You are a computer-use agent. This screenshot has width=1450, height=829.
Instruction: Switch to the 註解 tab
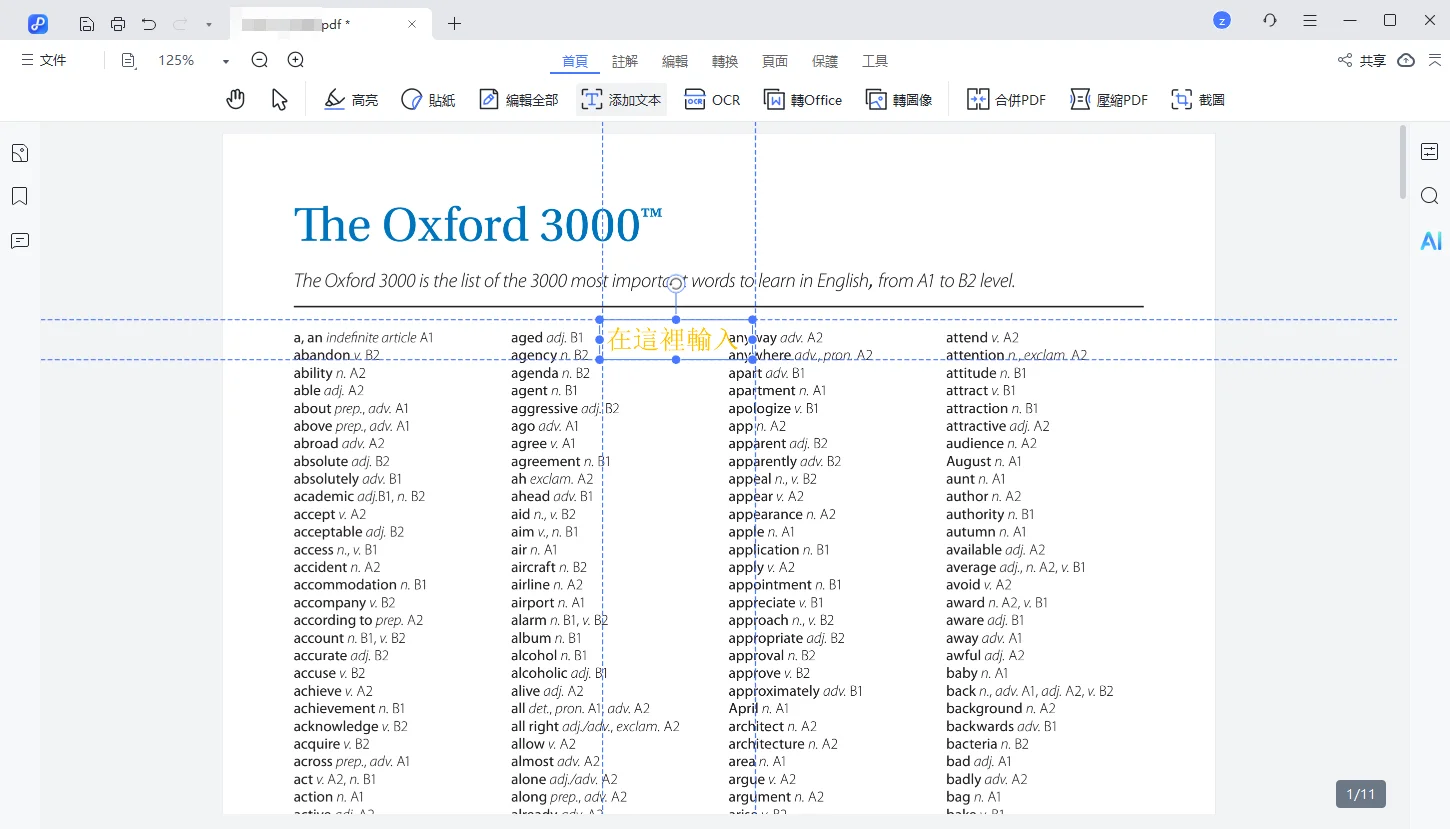[625, 61]
